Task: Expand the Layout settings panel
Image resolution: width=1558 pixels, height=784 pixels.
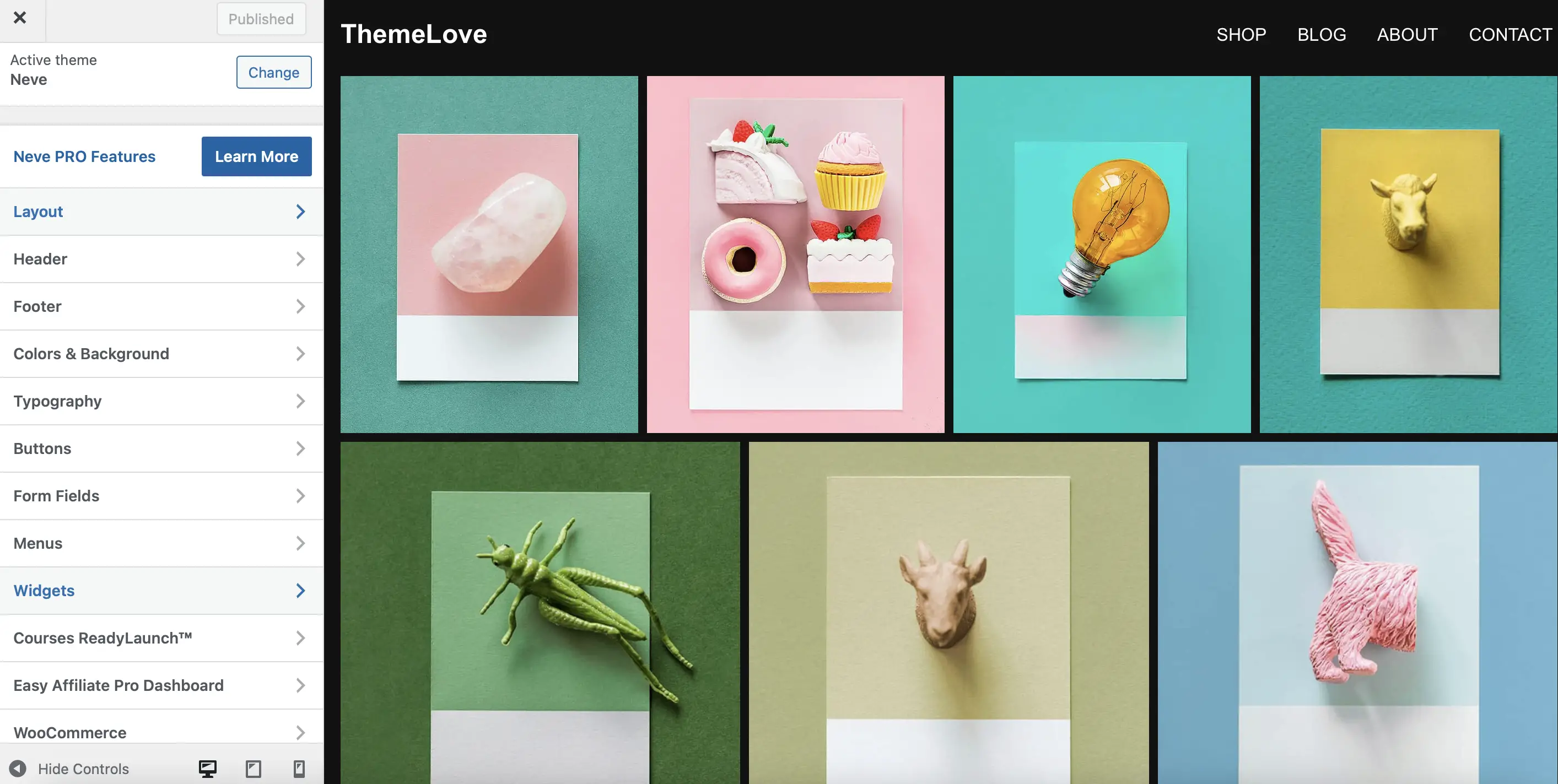Action: pyautogui.click(x=161, y=210)
